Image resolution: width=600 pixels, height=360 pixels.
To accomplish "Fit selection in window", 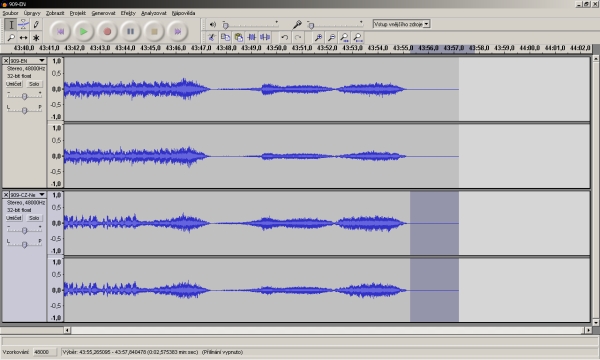I will (344, 37).
